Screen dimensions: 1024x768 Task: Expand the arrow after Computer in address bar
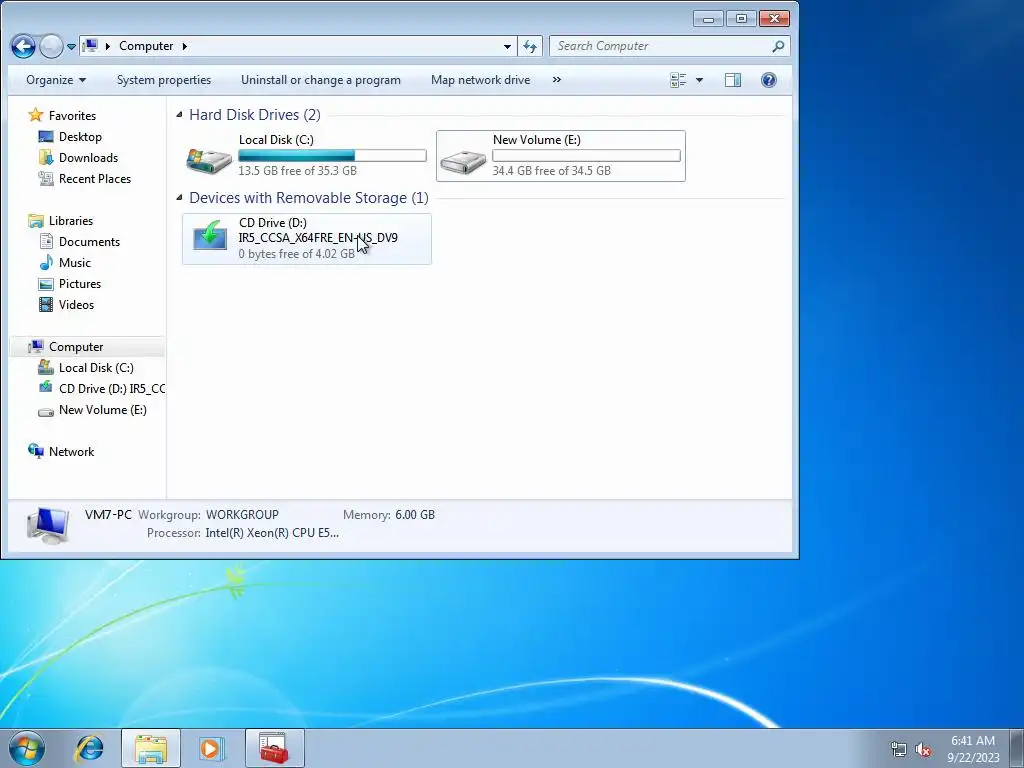click(x=184, y=46)
